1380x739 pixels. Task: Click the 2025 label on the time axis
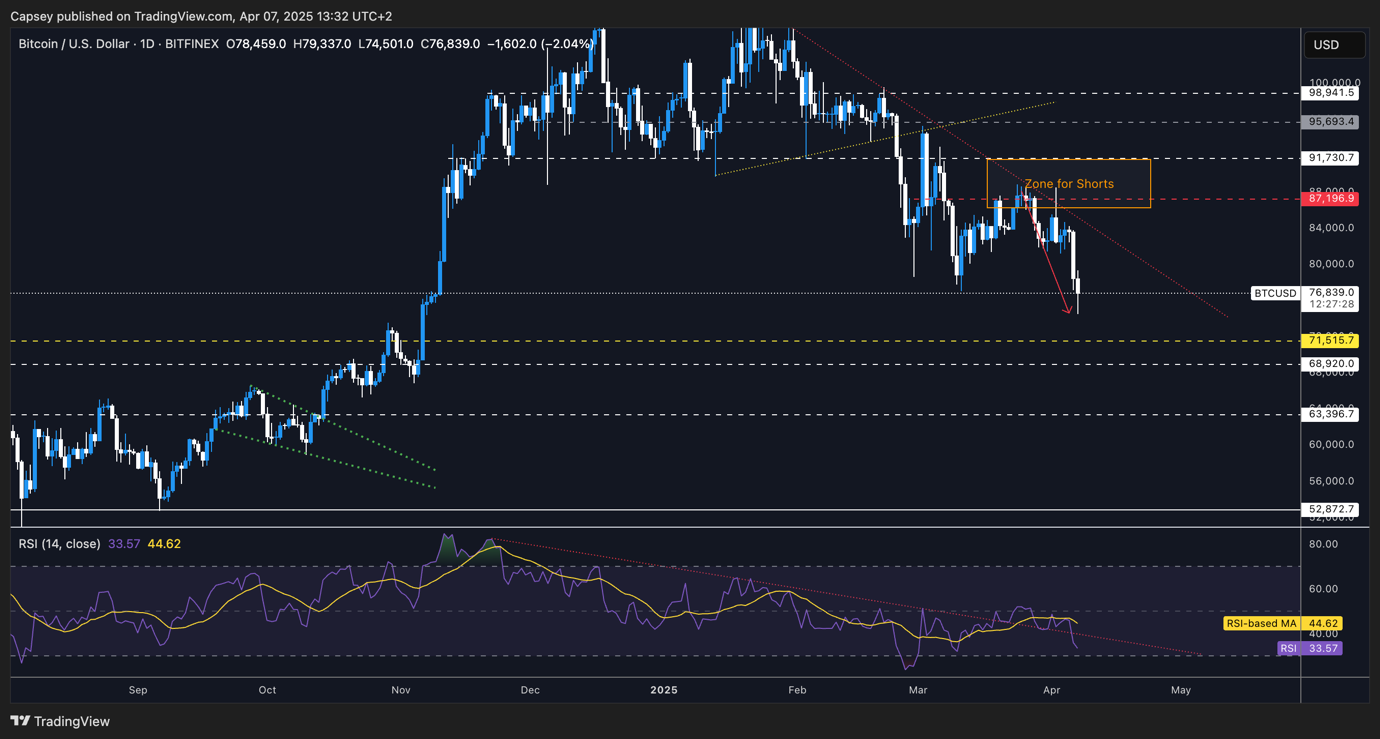[664, 690]
